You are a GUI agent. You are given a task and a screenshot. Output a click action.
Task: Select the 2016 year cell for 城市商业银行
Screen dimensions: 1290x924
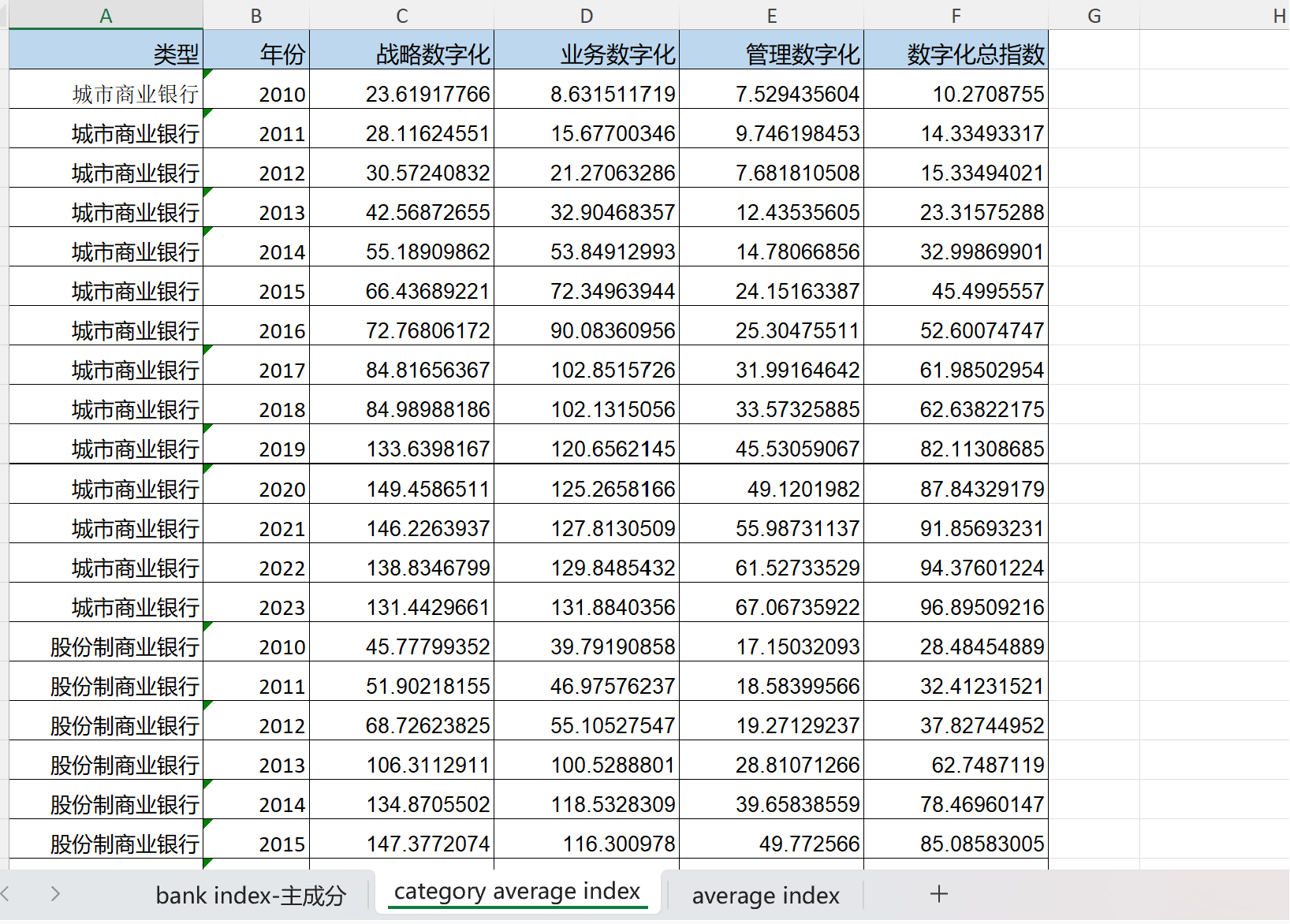(x=256, y=326)
